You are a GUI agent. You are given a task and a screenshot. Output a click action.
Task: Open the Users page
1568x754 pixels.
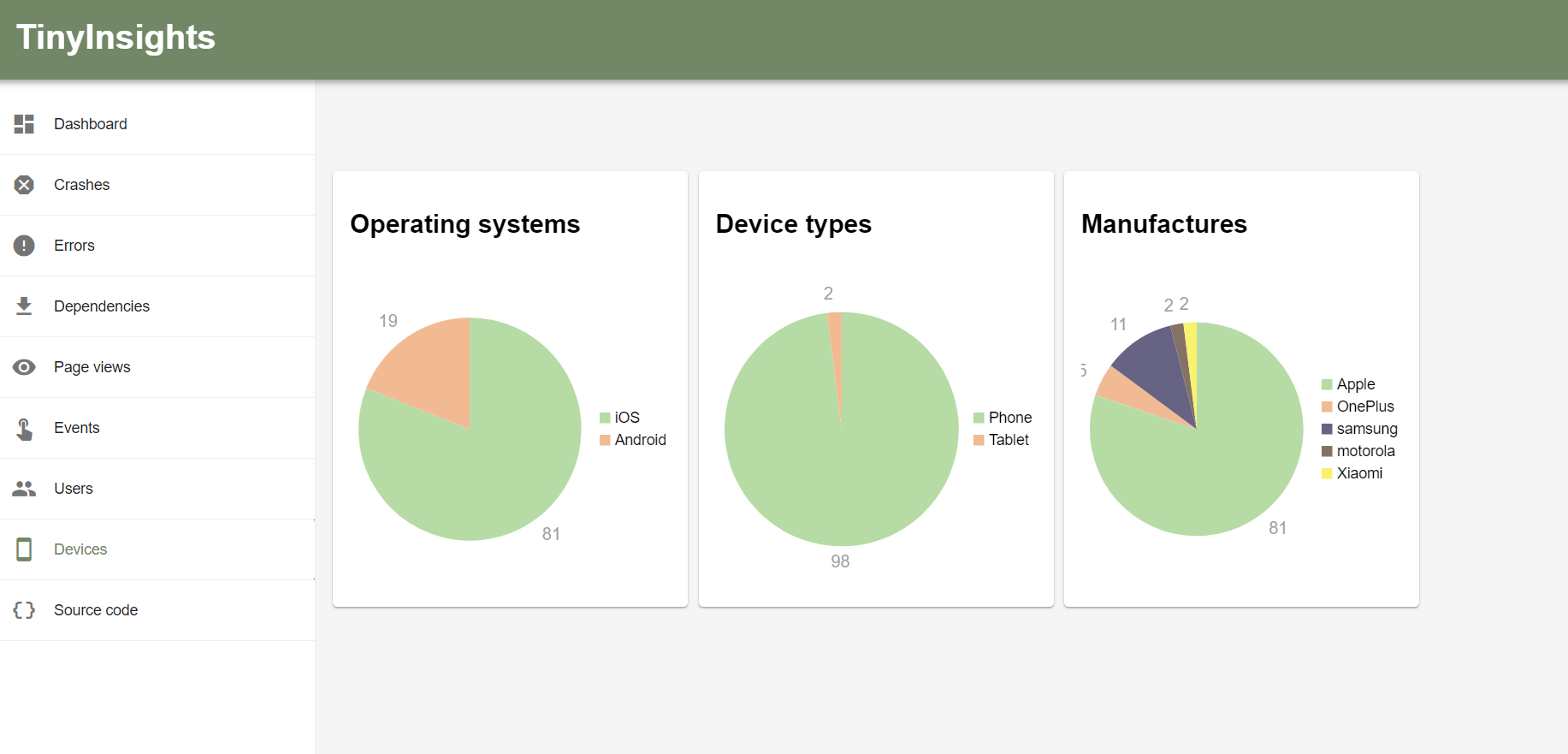(x=157, y=489)
